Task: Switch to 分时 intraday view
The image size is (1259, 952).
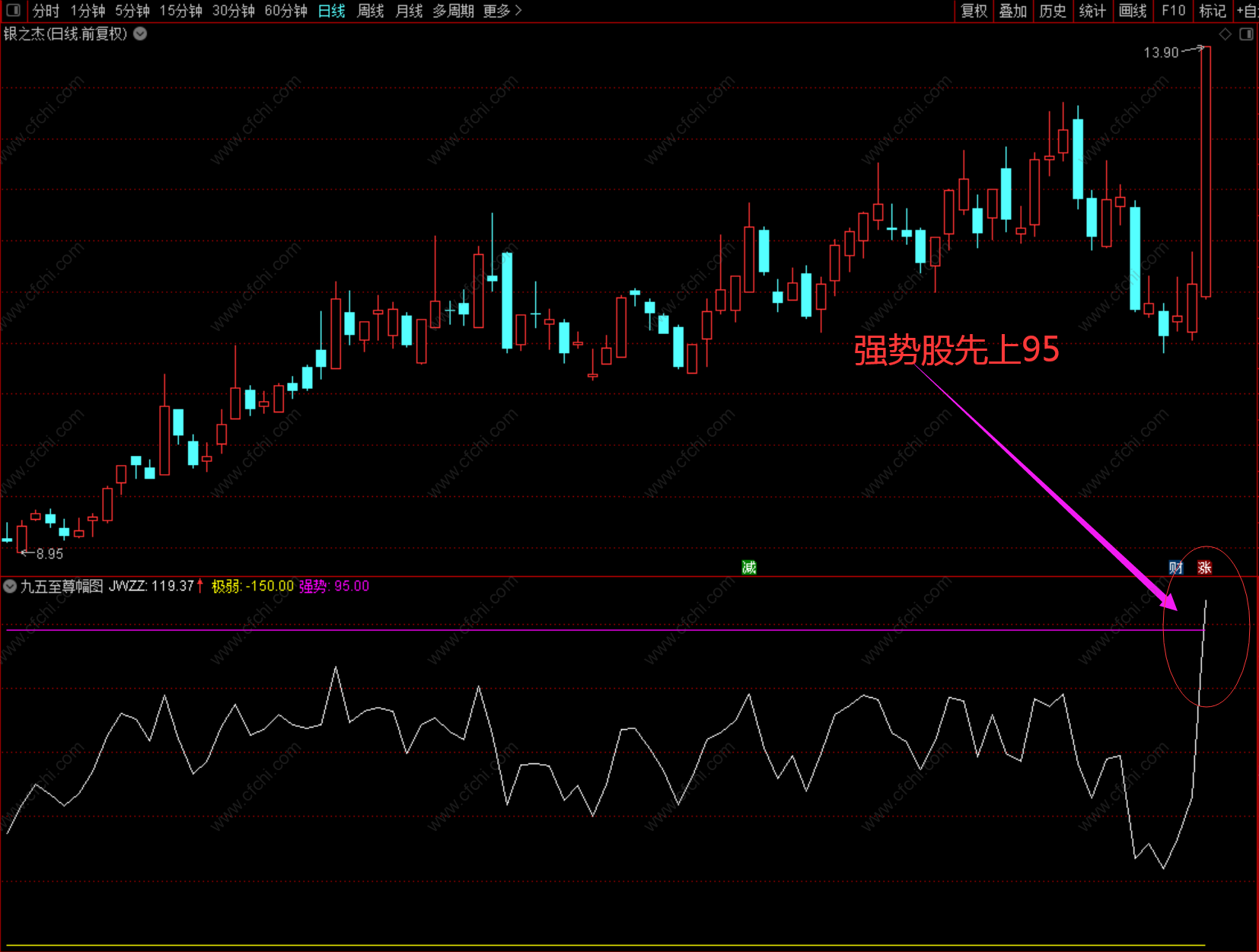Action: [x=46, y=11]
